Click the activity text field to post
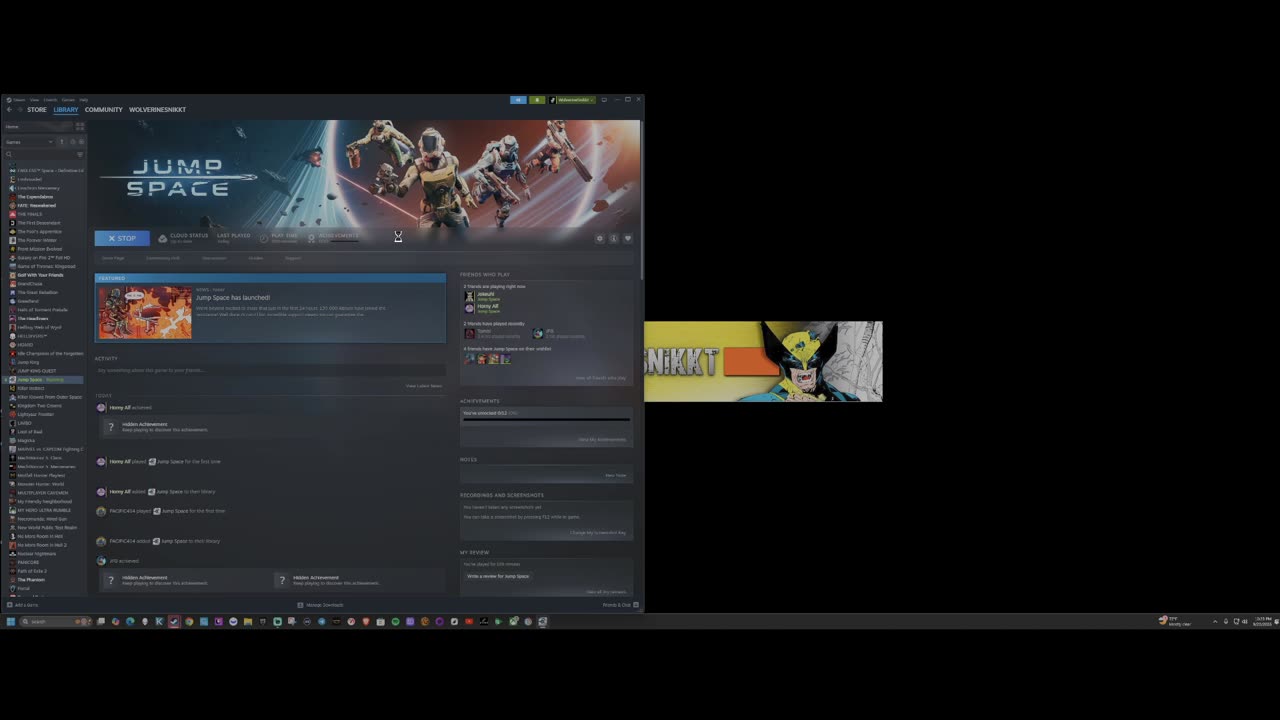 point(270,370)
